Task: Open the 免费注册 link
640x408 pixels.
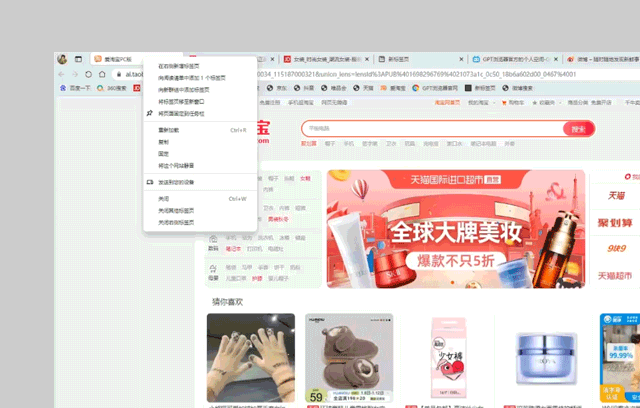Action: (269, 103)
